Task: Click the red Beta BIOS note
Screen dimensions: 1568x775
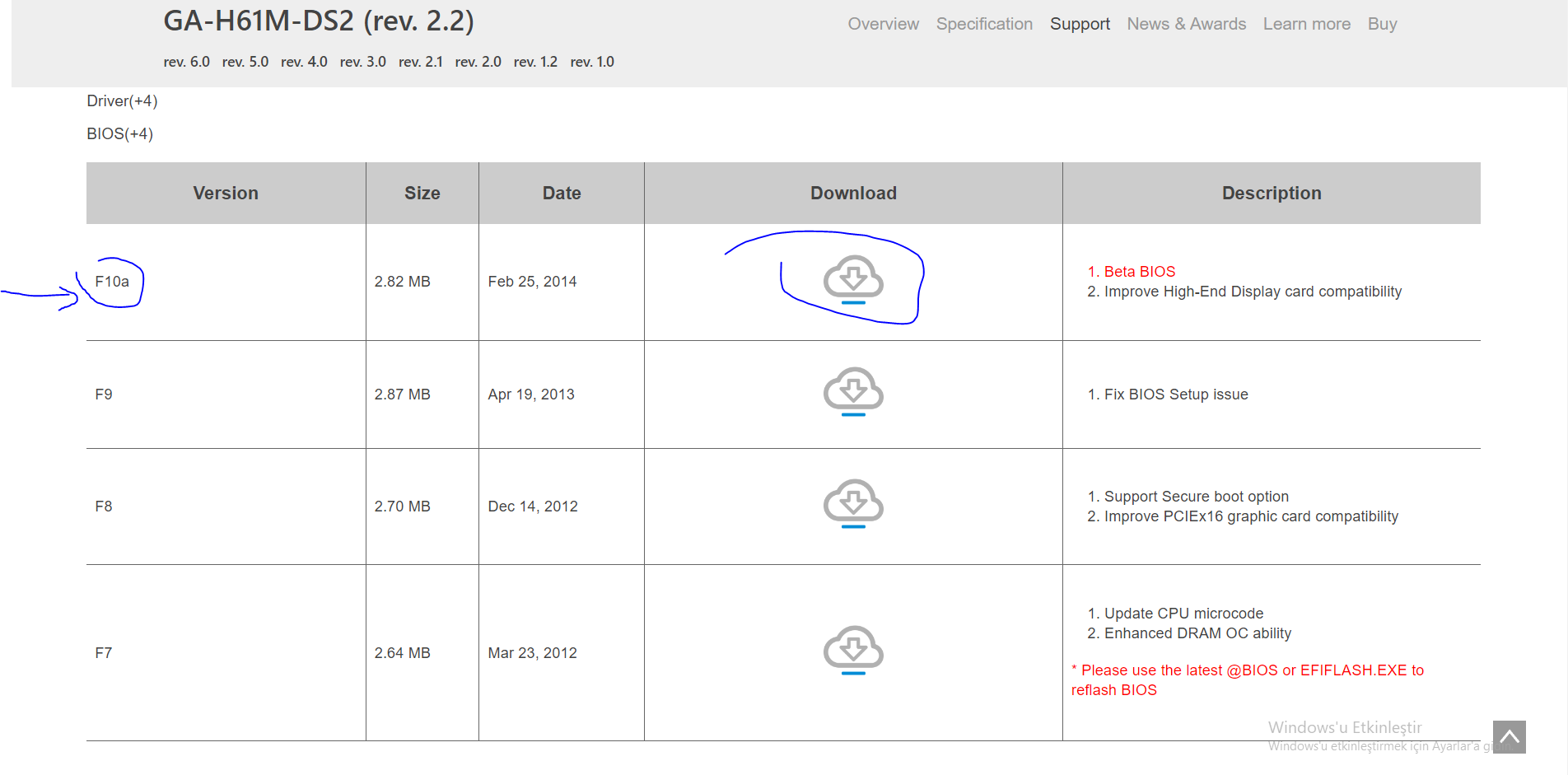Action: 1140,272
